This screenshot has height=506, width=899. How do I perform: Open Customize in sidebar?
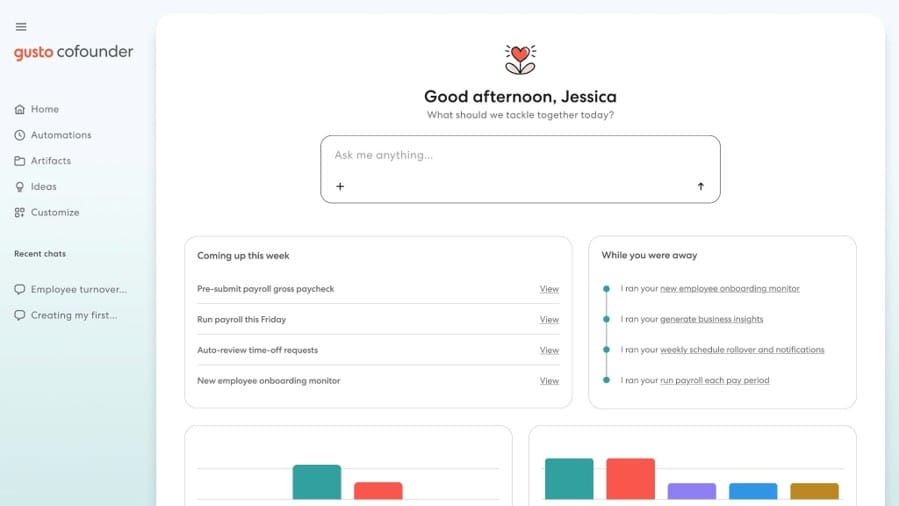[x=55, y=213]
